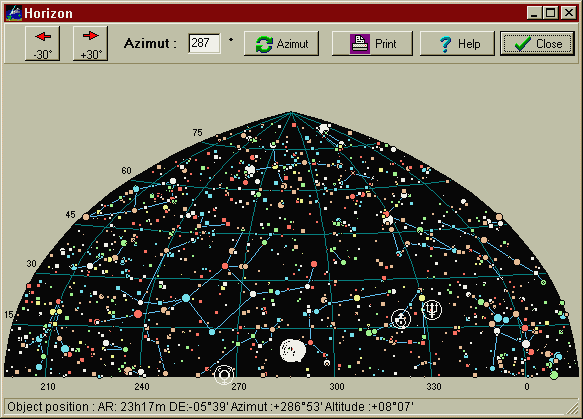This screenshot has height=419, width=583.
Task: Click the 330 azimuth label on horizon
Action: 434,387
